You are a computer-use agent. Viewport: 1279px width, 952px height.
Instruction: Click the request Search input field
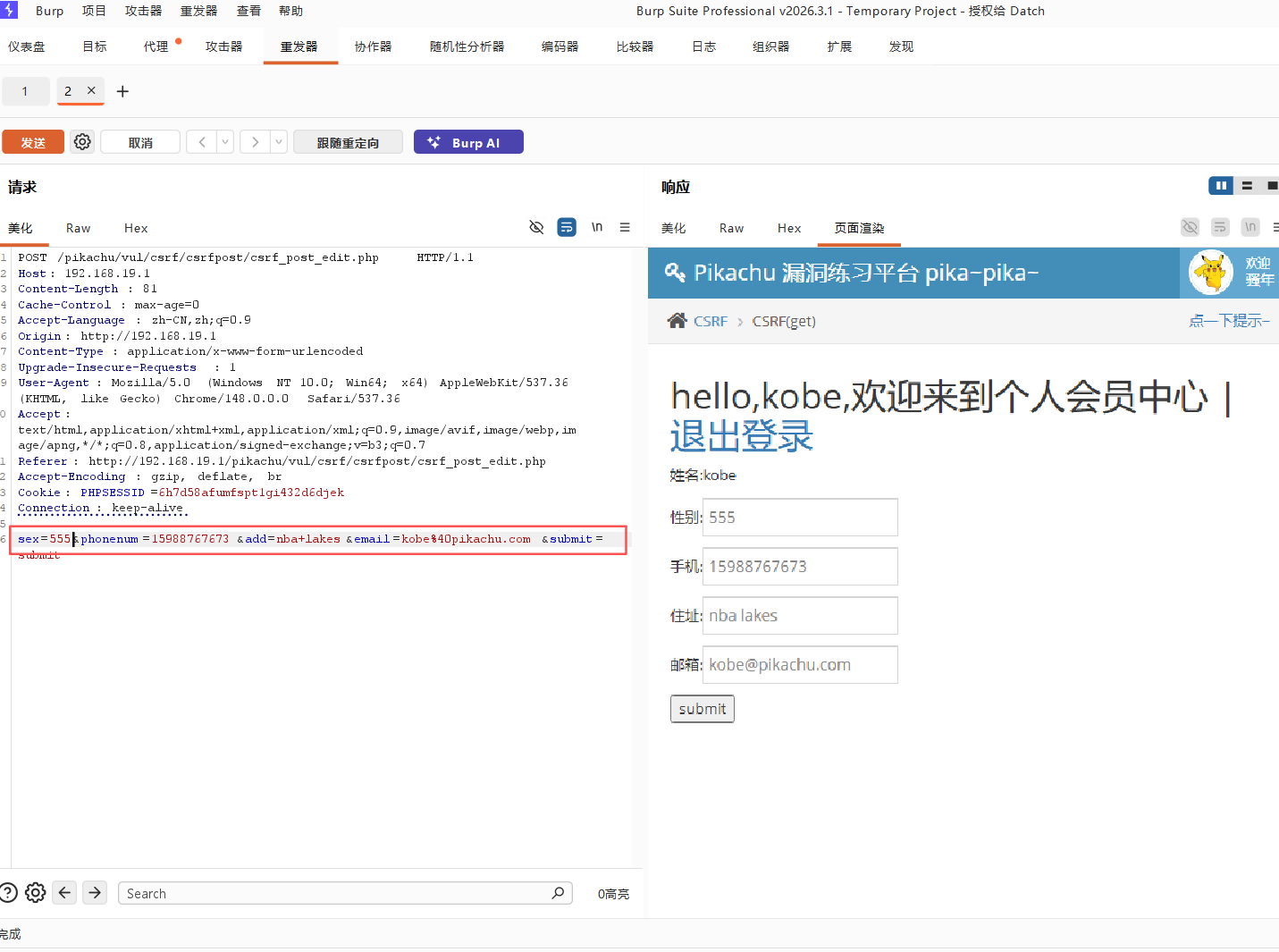click(x=346, y=893)
